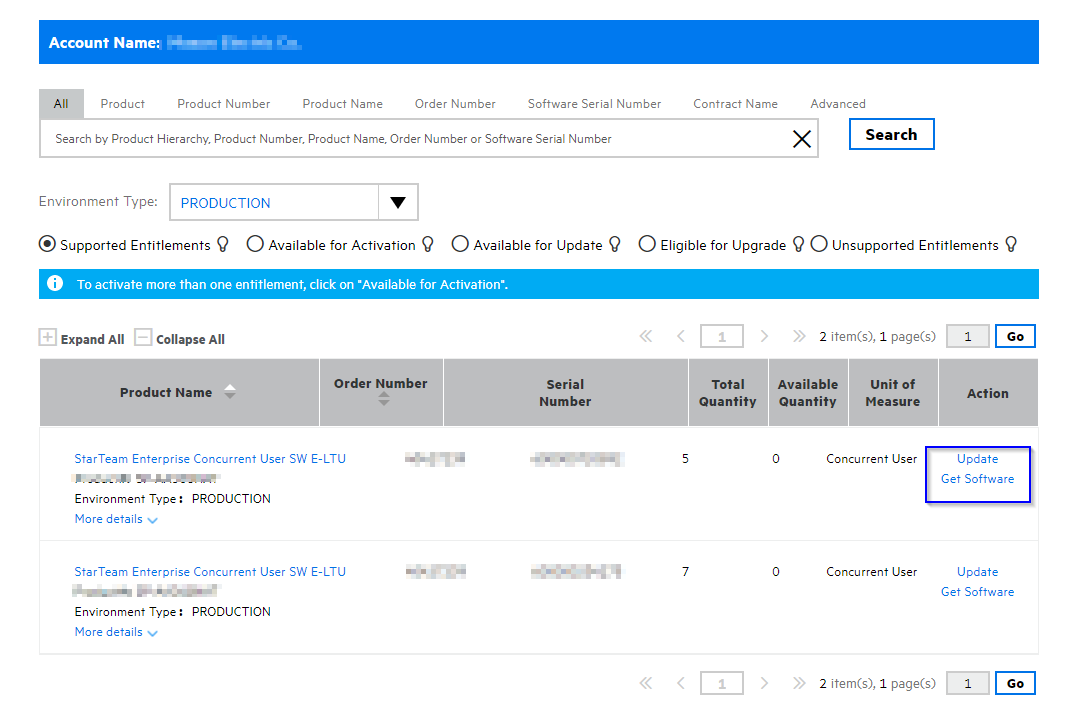This screenshot has width=1066, height=711.
Task: Click Get Software for the first entitlement
Action: click(977, 479)
